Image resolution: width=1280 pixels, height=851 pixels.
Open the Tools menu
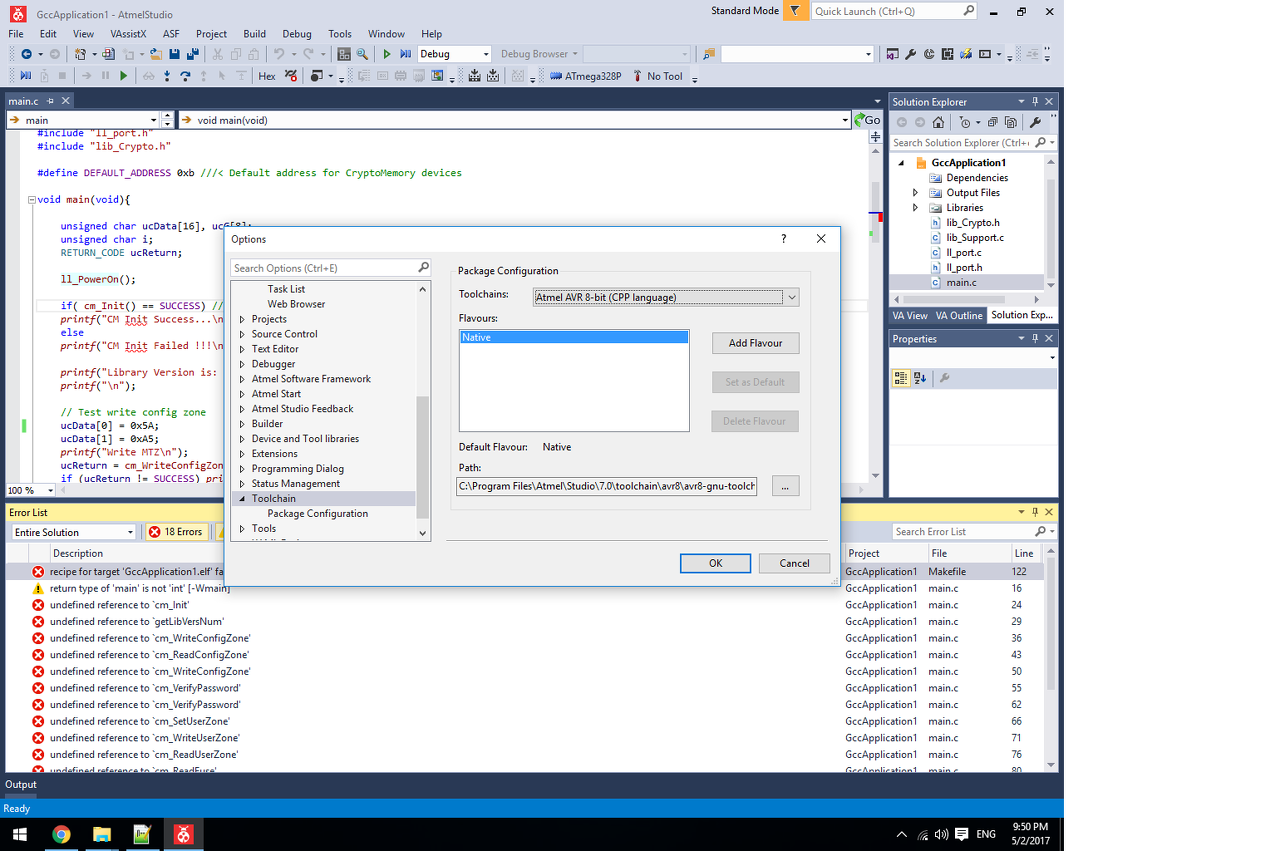(340, 34)
